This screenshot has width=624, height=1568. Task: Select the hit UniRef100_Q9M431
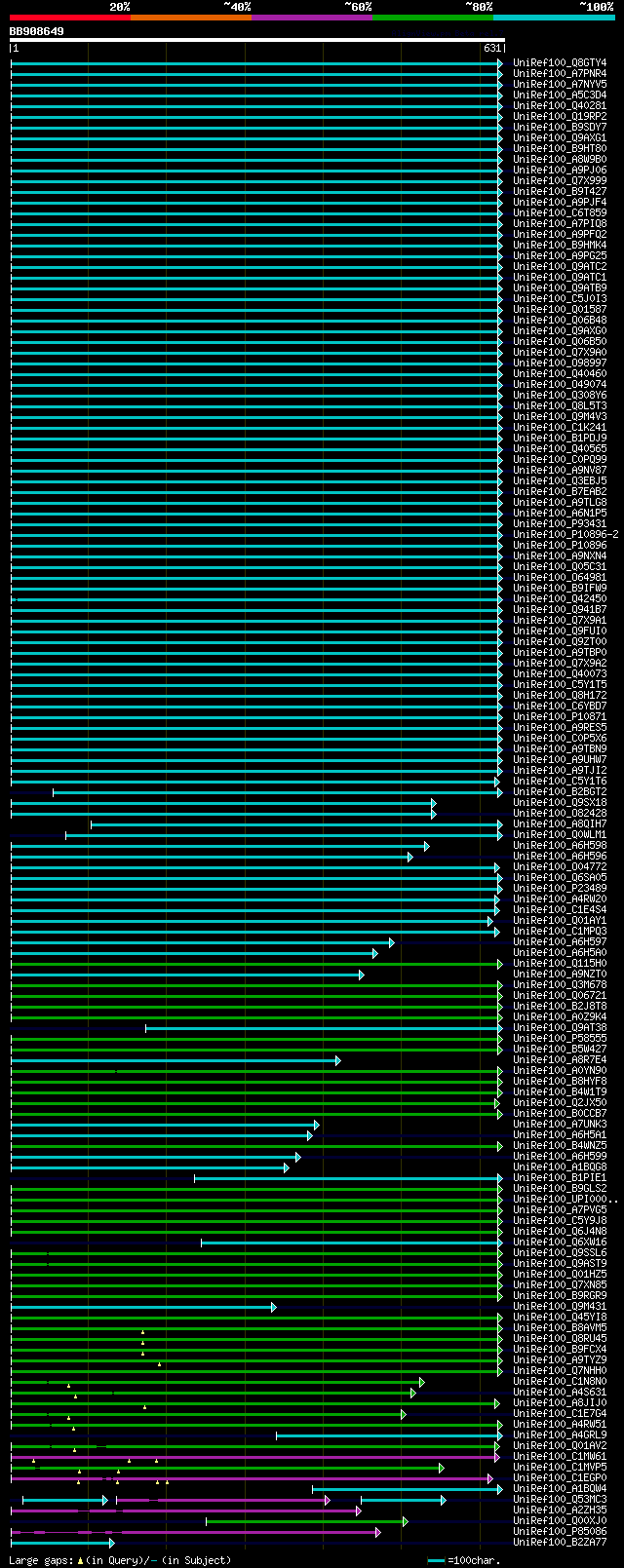click(560, 1307)
